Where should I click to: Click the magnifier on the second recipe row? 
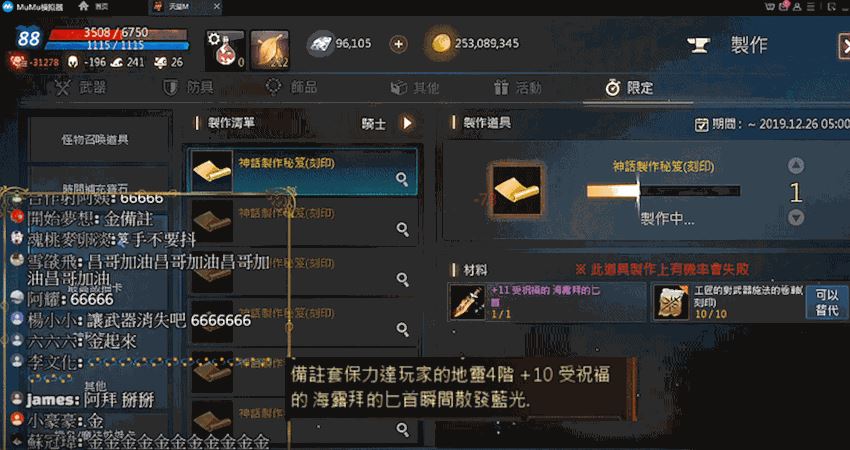coord(402,229)
